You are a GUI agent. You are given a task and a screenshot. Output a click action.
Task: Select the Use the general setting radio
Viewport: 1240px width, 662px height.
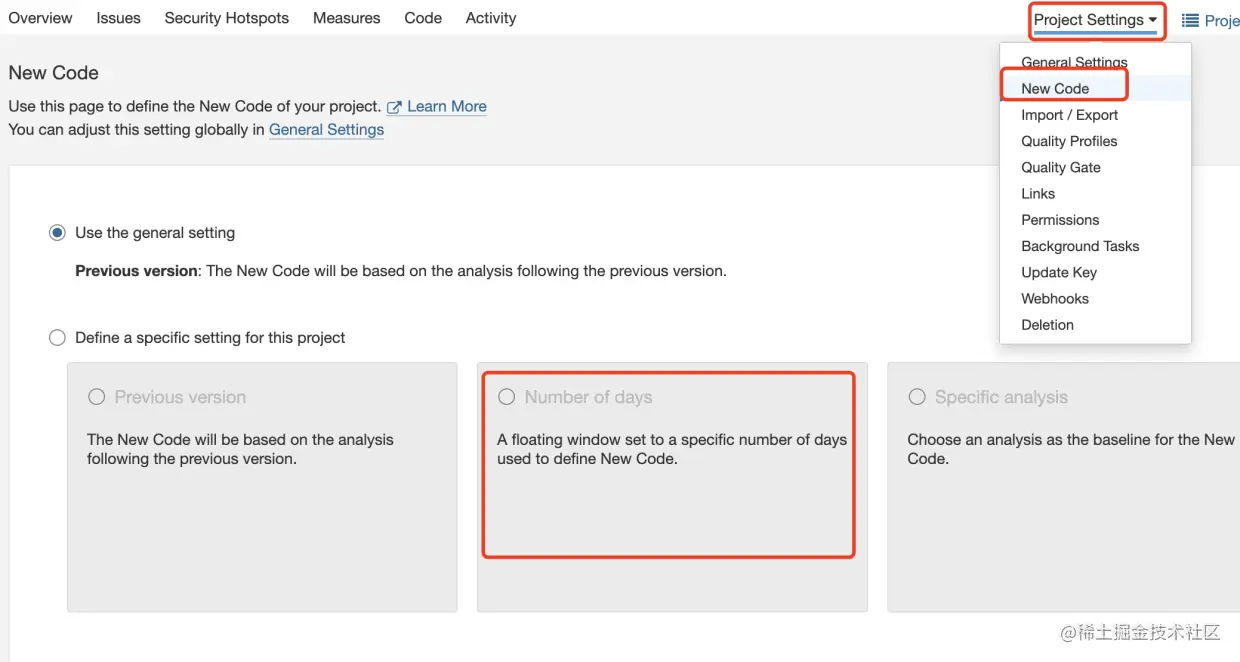(57, 233)
